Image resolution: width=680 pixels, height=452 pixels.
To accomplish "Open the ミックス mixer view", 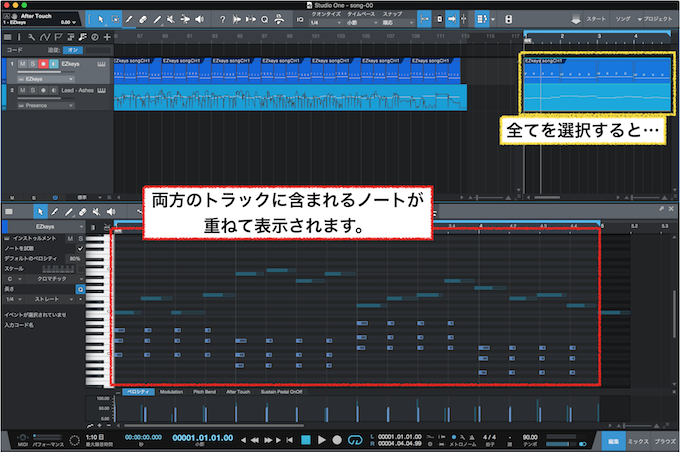I will point(638,441).
